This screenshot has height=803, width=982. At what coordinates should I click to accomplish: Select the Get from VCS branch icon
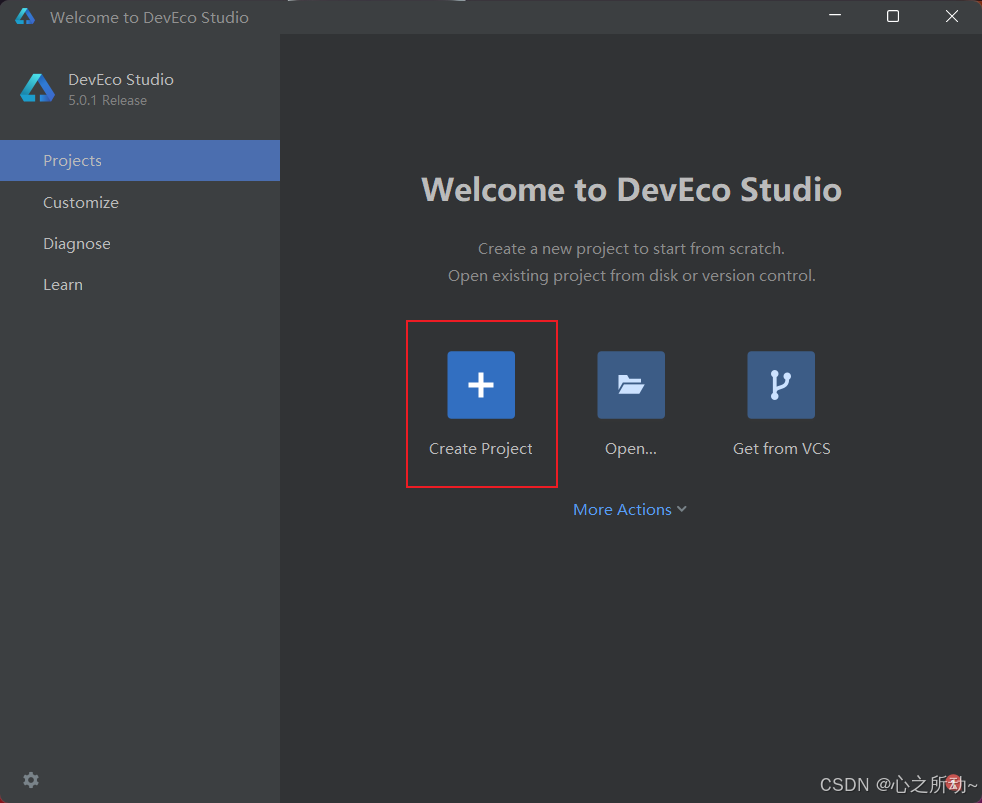(x=781, y=384)
